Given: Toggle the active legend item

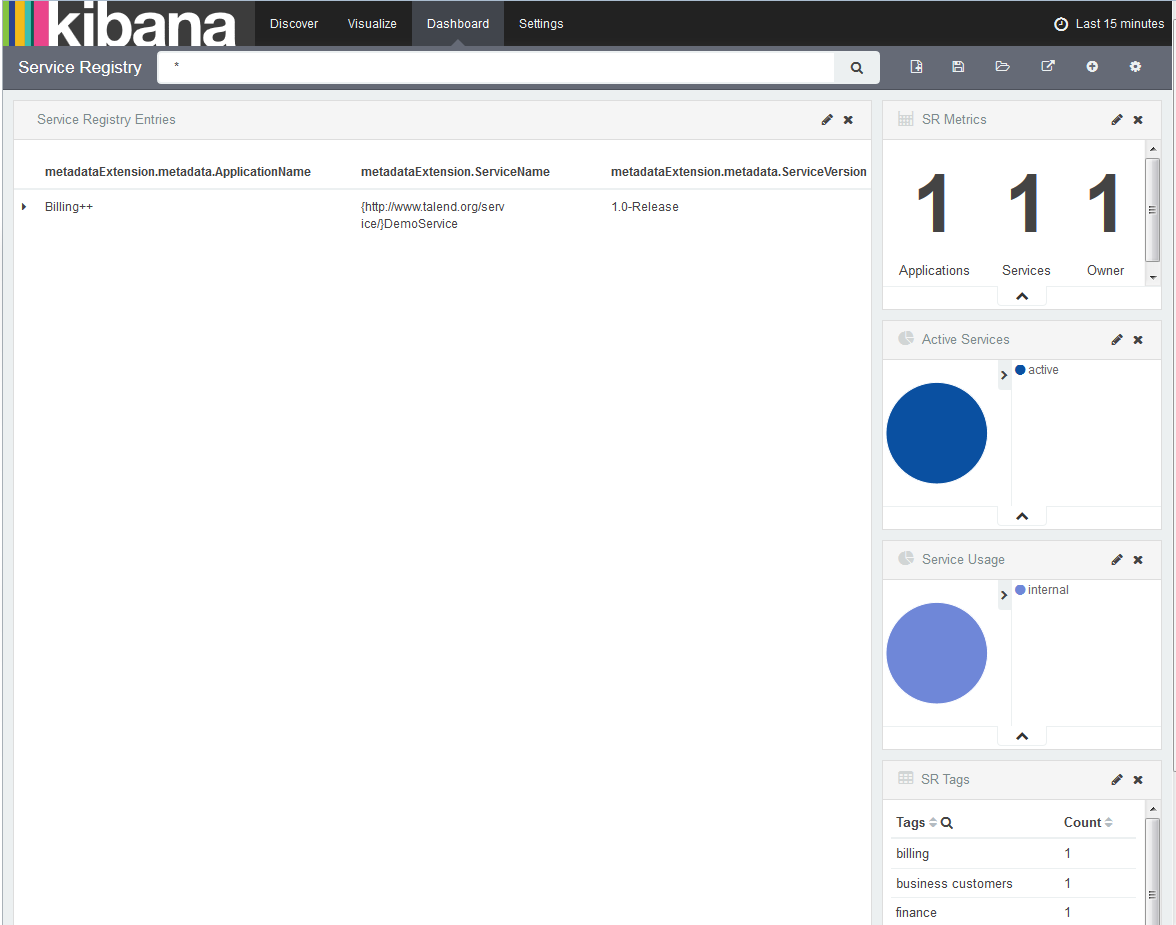Looking at the screenshot, I should 1042,370.
